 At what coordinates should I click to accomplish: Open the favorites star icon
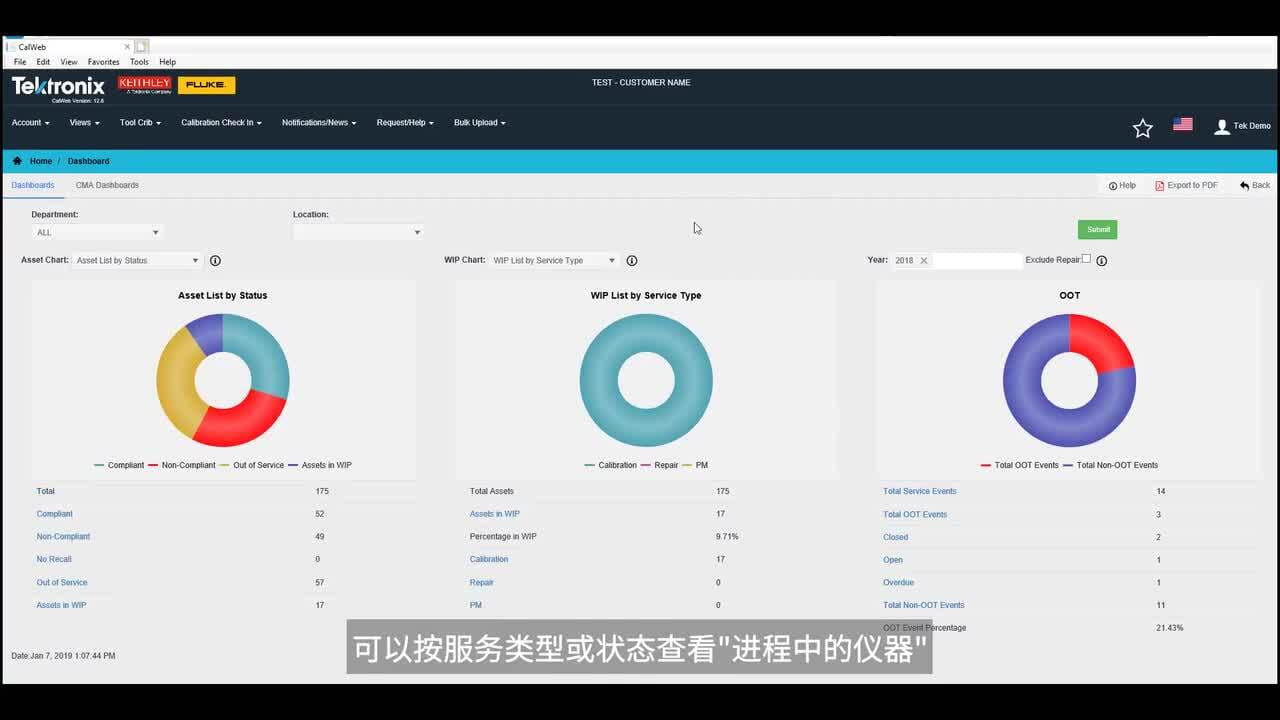pos(1142,127)
